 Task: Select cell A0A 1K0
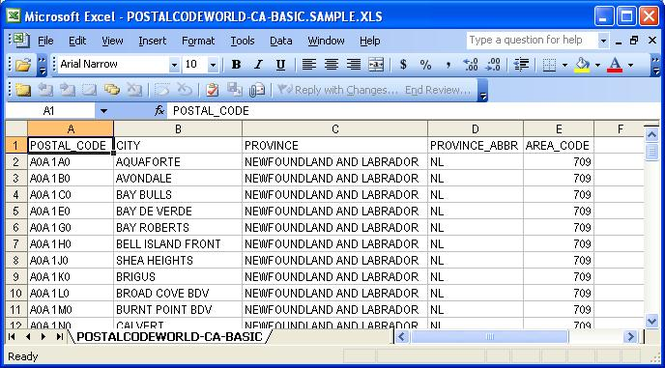coord(70,277)
